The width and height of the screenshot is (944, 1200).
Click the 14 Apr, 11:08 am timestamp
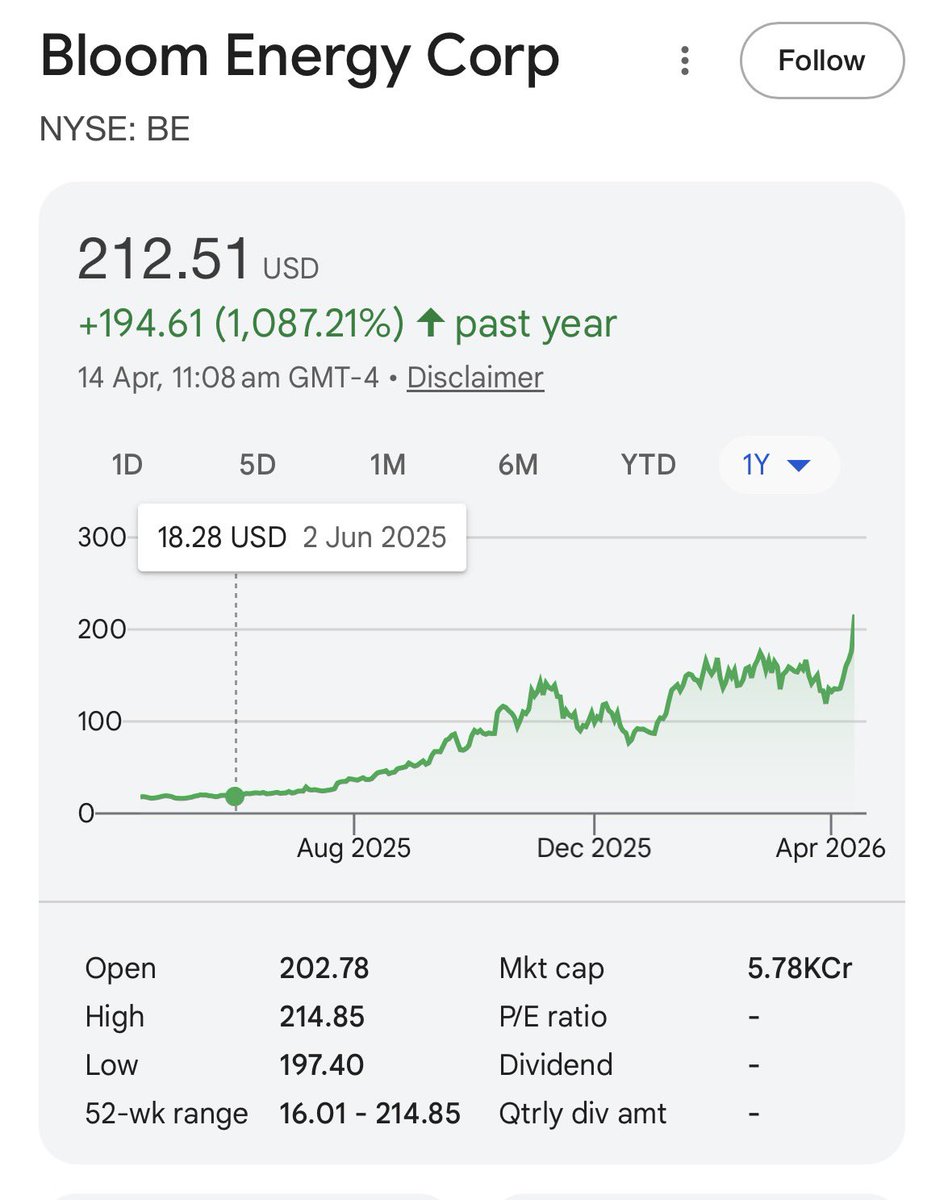[228, 377]
